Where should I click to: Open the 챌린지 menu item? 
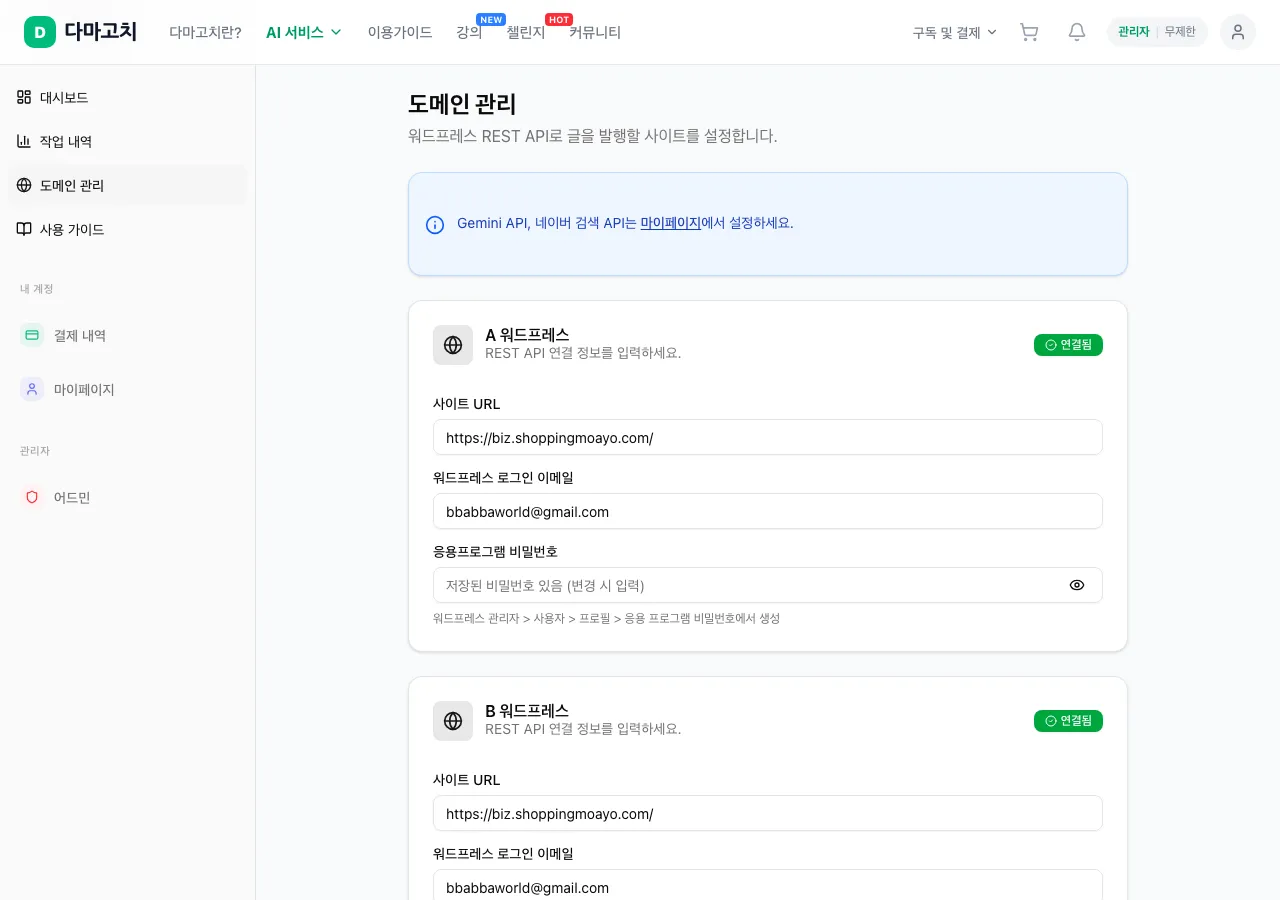526,32
